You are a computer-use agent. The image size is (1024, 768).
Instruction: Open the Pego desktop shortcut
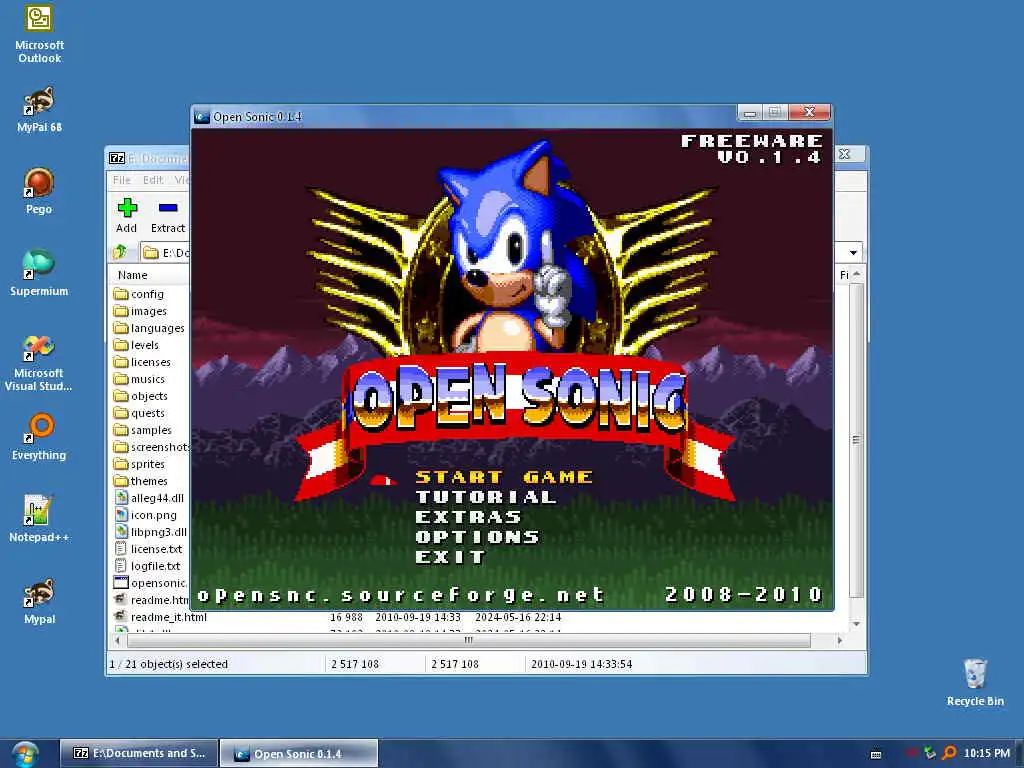(x=39, y=191)
